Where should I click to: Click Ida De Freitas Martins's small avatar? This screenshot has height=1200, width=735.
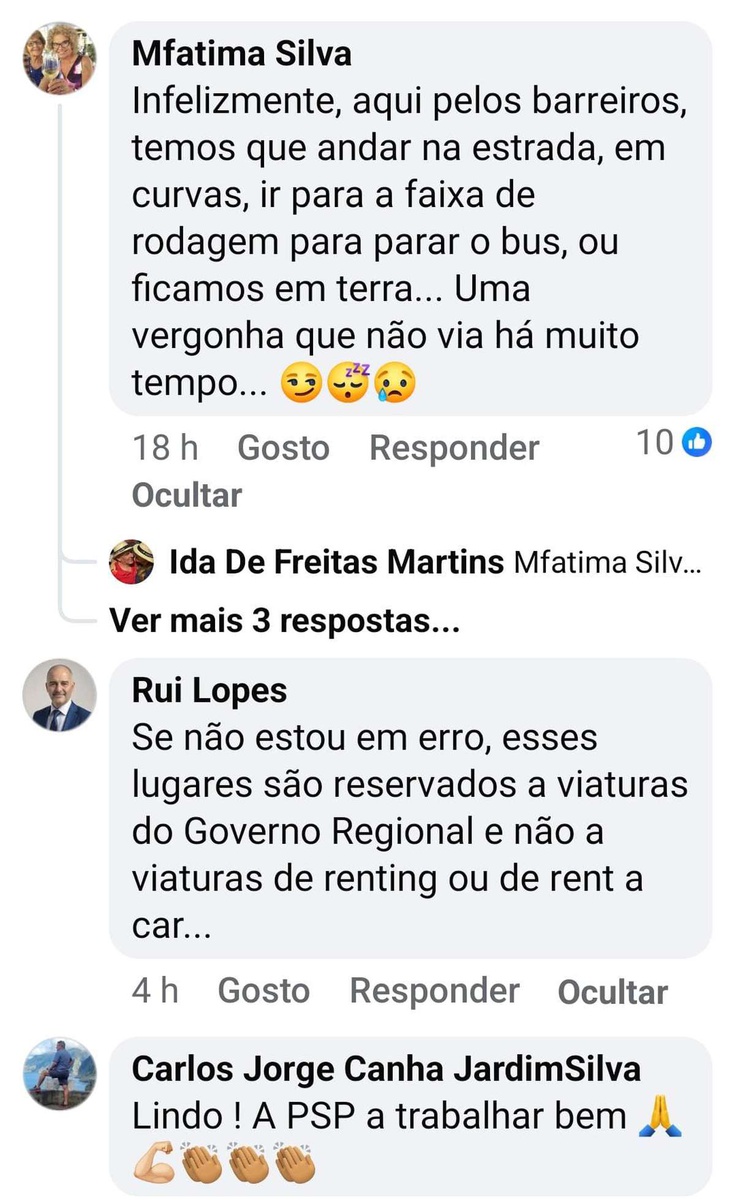pyautogui.click(x=131, y=562)
